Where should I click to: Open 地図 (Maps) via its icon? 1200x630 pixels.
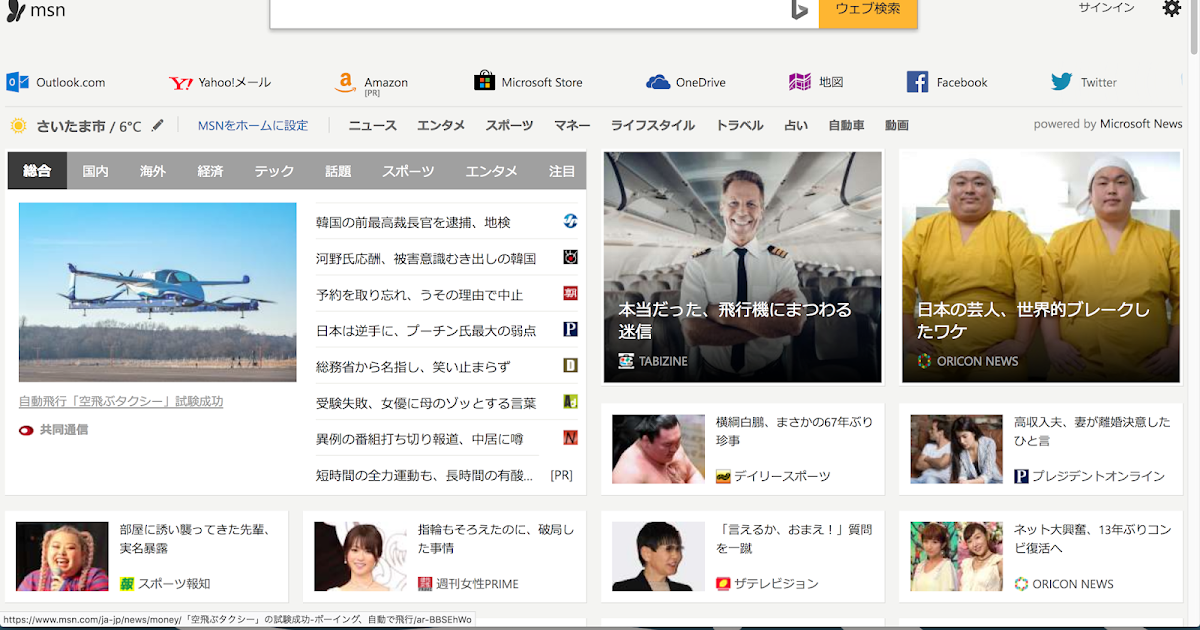click(x=799, y=81)
